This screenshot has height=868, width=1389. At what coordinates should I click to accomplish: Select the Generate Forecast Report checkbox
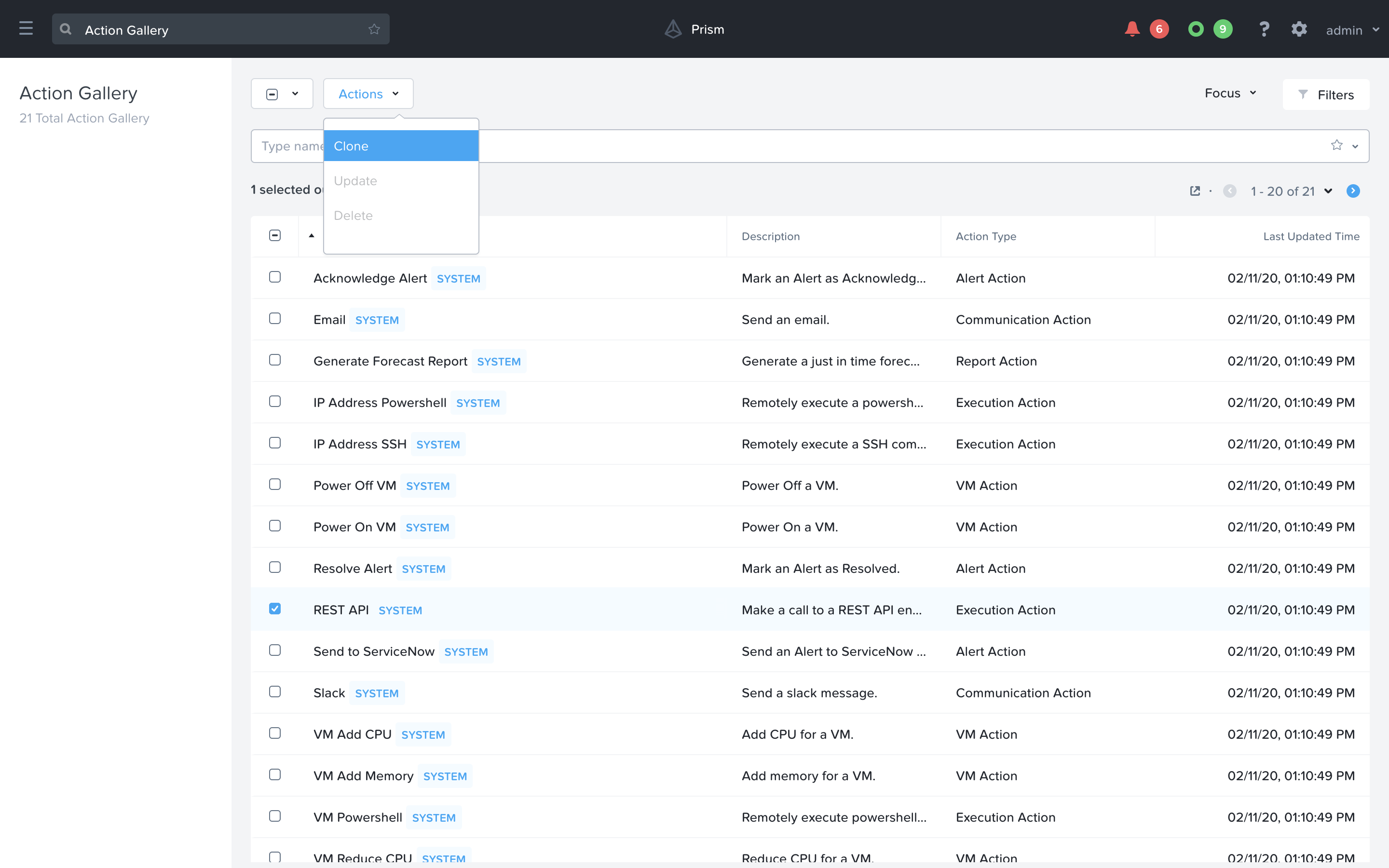click(275, 359)
